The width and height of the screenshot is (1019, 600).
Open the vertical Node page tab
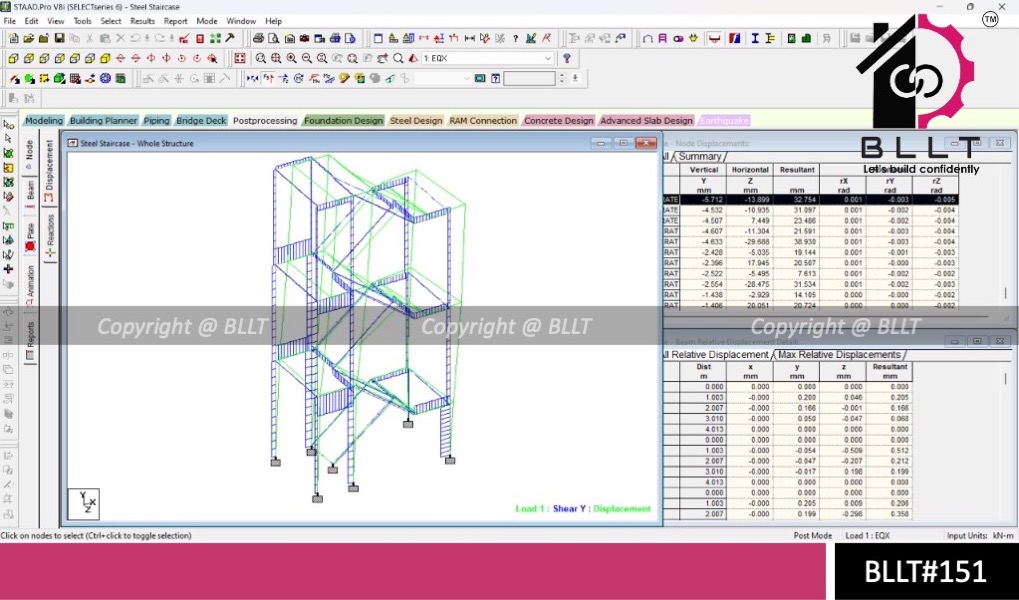point(29,155)
